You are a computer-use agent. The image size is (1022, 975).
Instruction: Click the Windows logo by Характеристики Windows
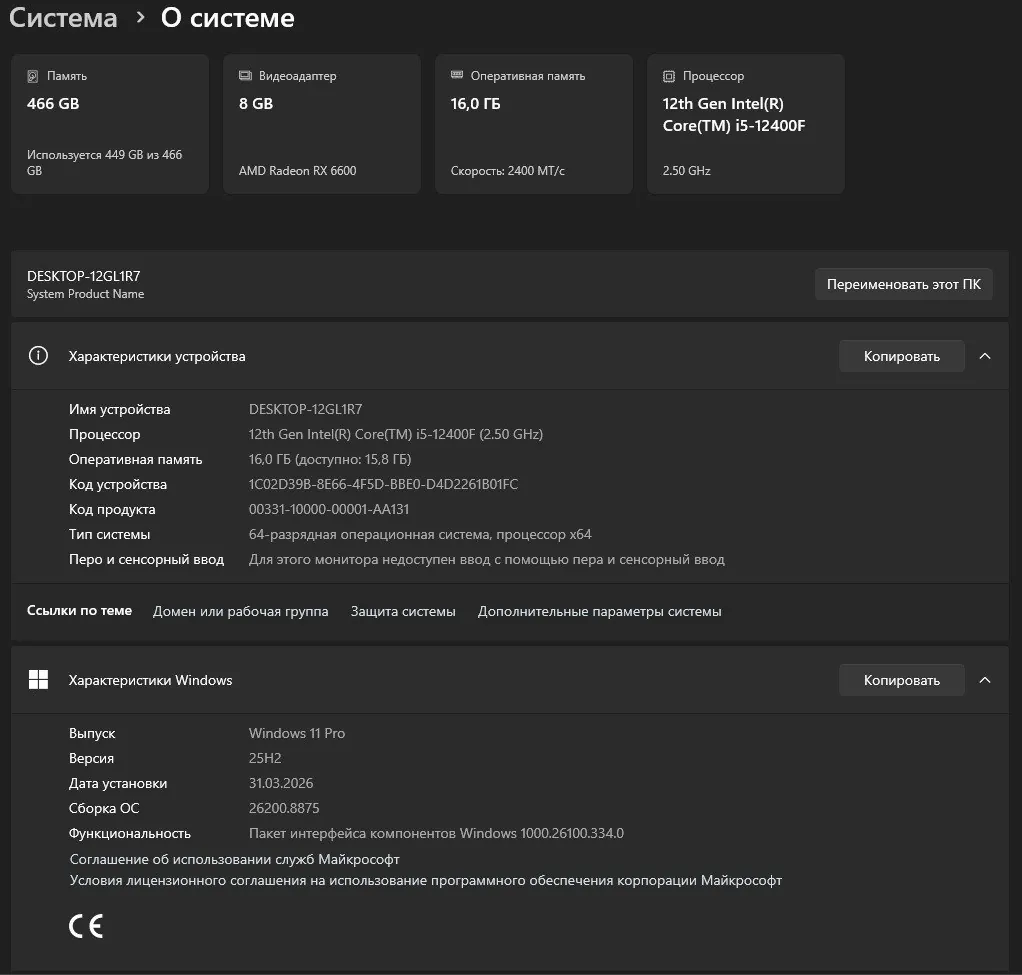tap(38, 680)
